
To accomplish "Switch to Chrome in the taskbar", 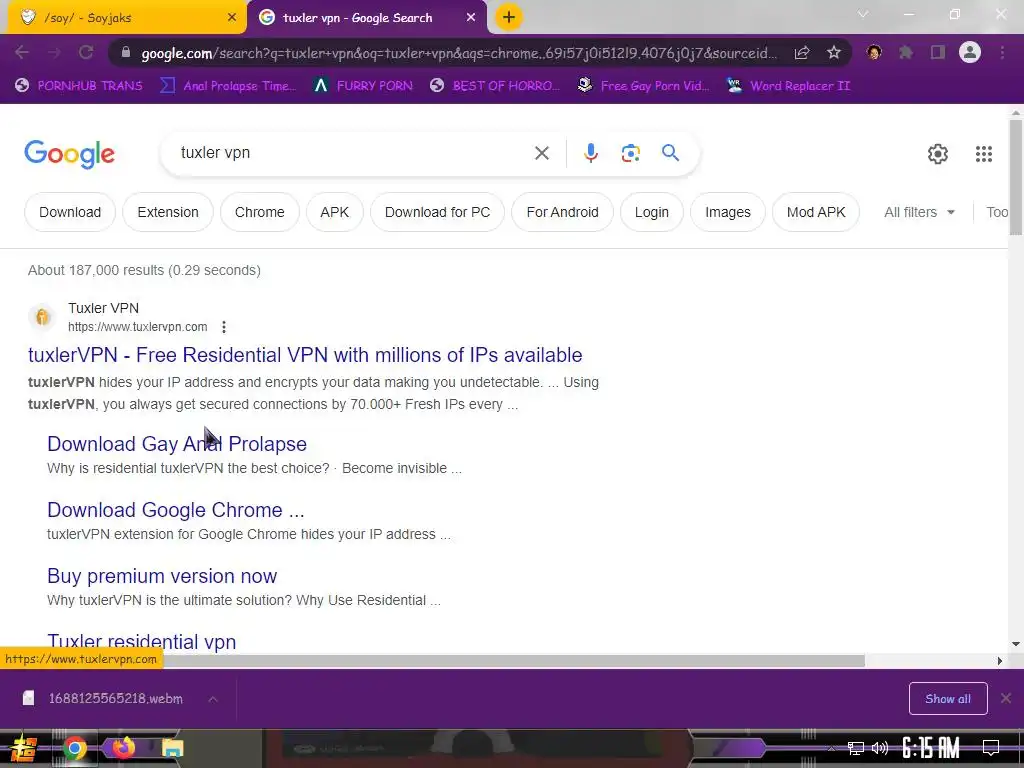I will (x=74, y=748).
